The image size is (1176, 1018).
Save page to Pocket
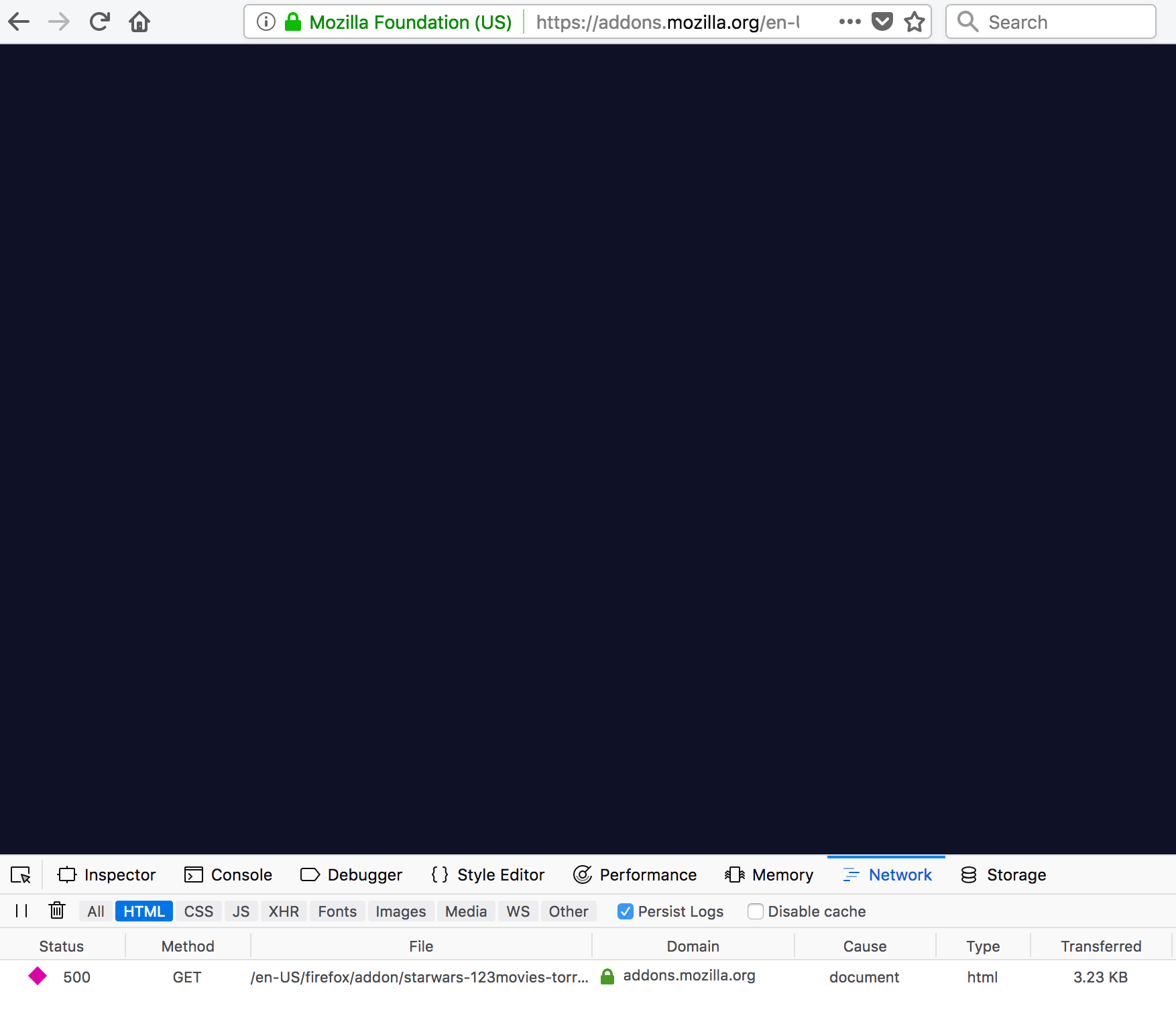click(882, 21)
